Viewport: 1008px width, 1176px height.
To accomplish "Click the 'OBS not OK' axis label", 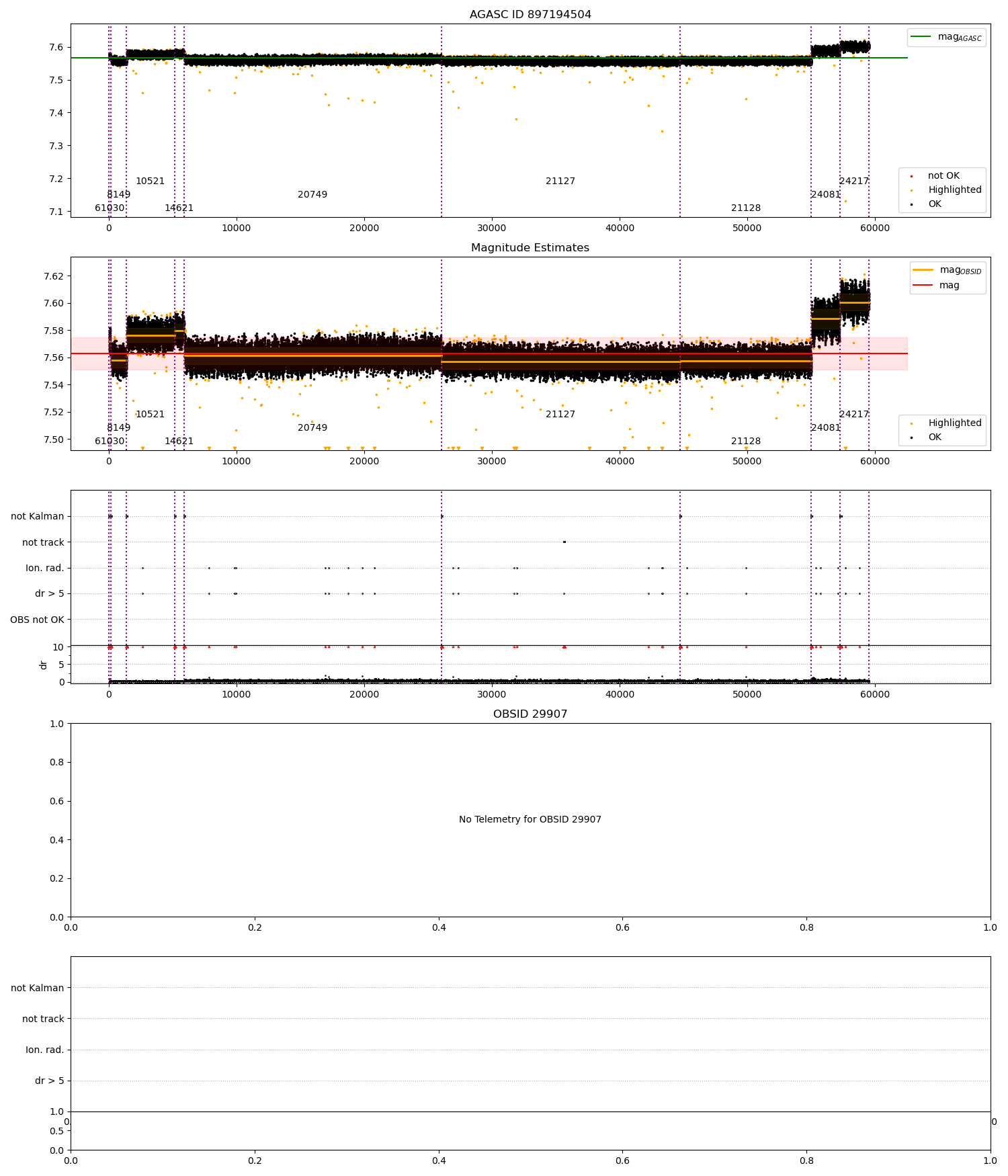I will click(x=37, y=620).
